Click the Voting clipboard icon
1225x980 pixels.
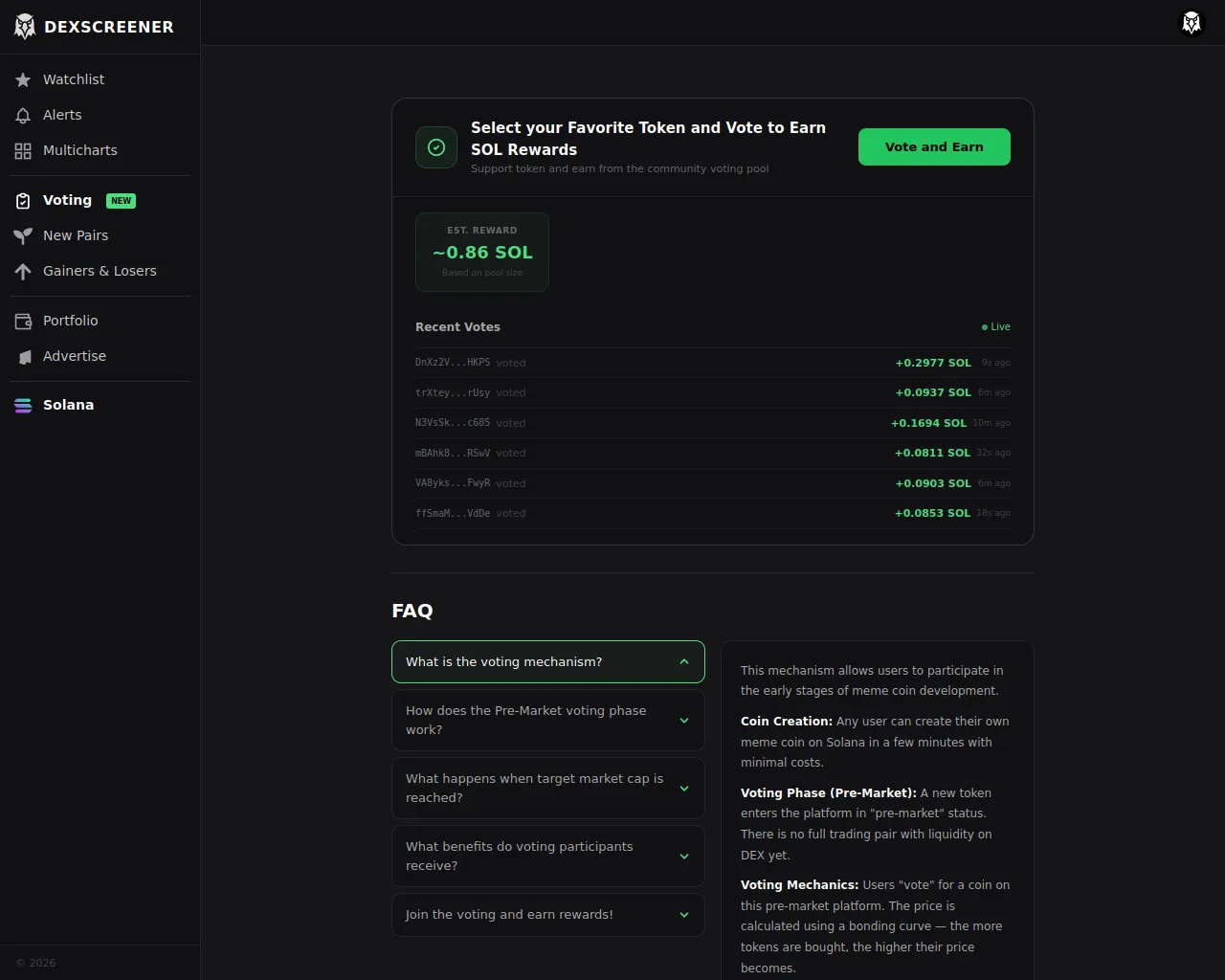click(23, 201)
